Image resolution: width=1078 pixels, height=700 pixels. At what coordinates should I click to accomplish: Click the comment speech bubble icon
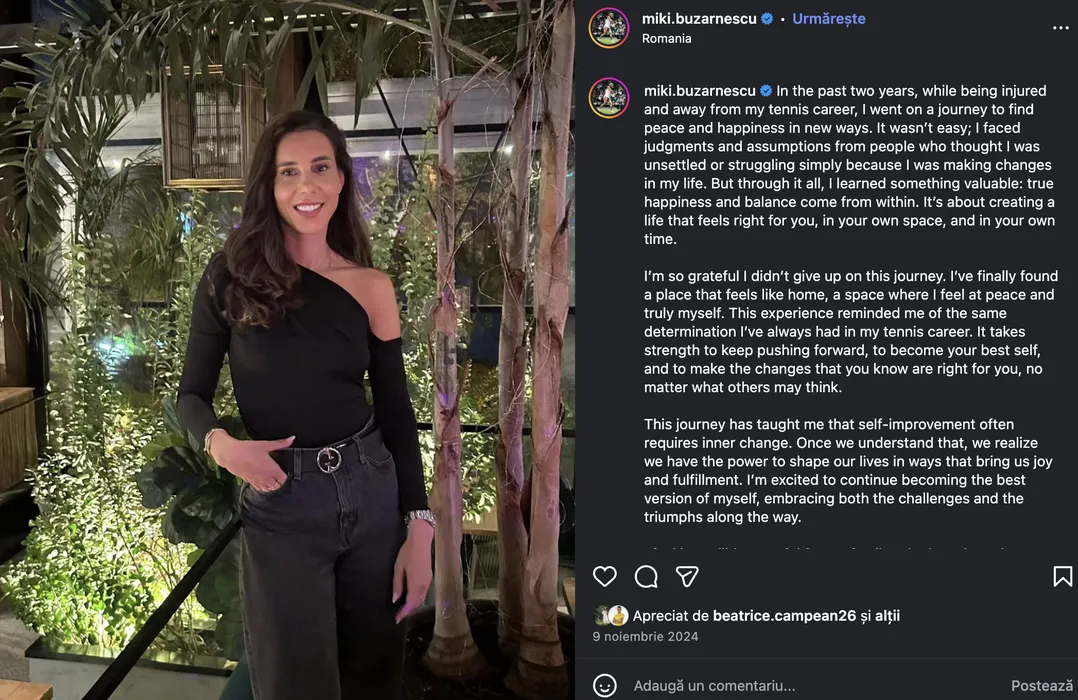pos(646,576)
